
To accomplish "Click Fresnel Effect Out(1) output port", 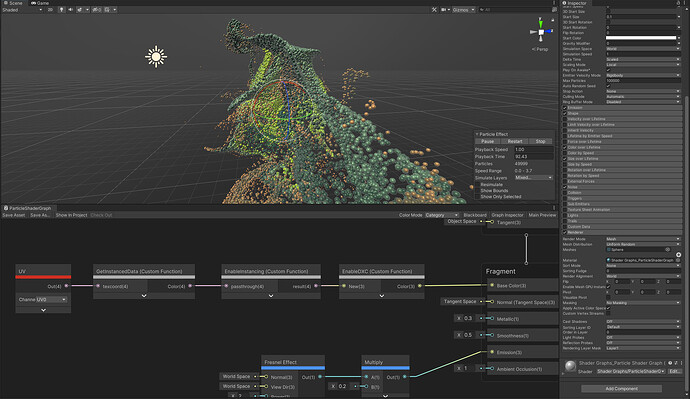I will point(320,377).
